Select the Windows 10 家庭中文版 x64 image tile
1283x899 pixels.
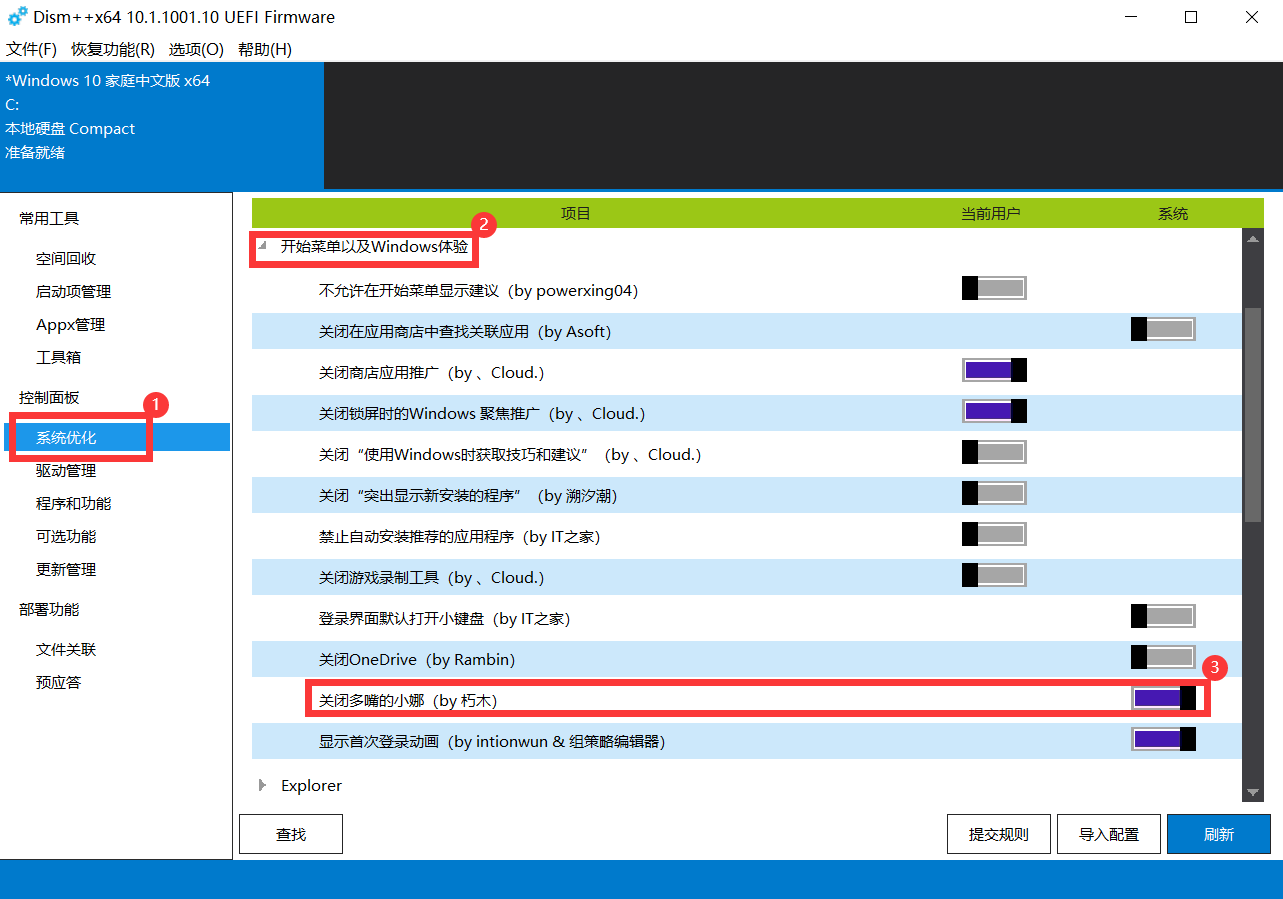[162, 126]
